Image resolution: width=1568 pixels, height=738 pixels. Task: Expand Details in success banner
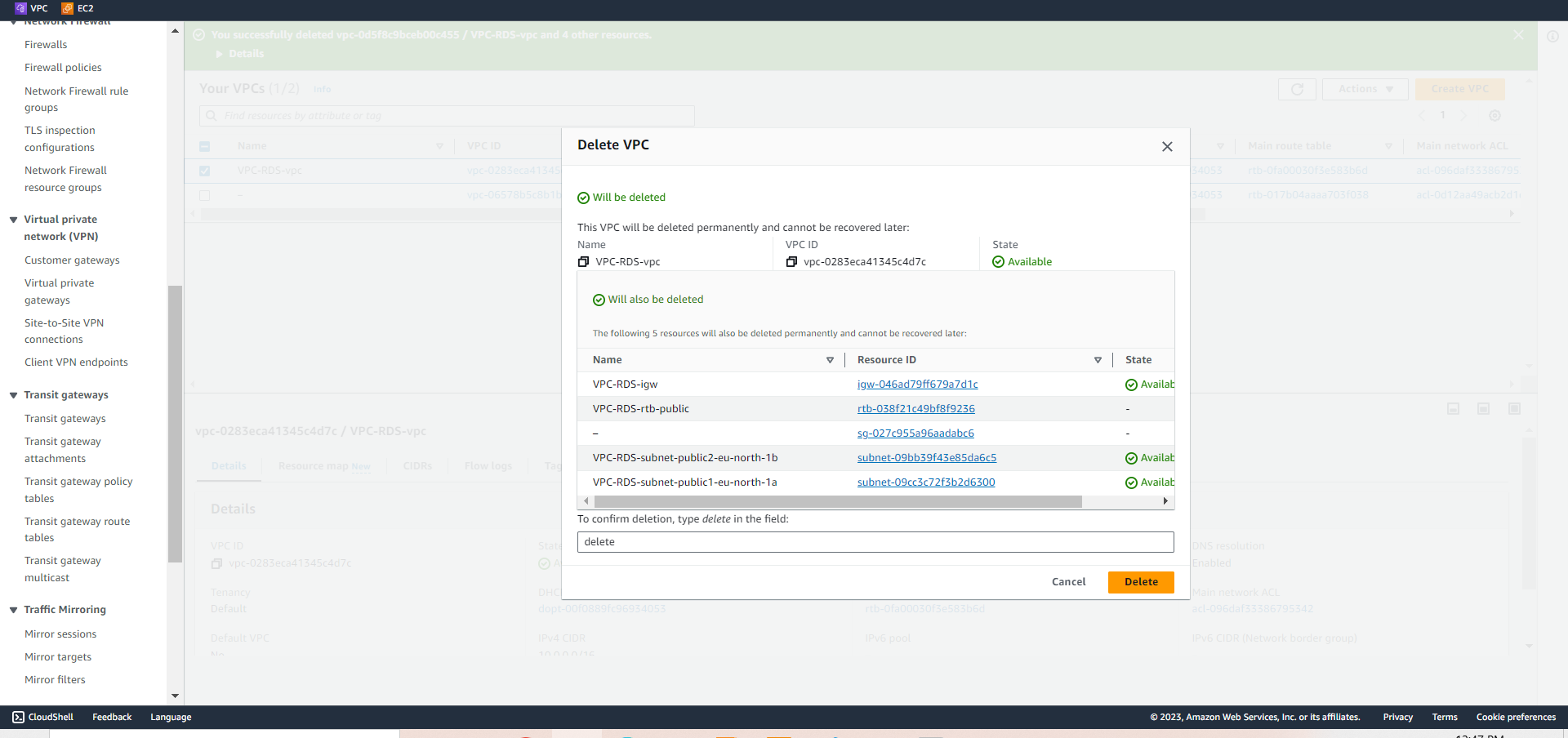[x=240, y=54]
